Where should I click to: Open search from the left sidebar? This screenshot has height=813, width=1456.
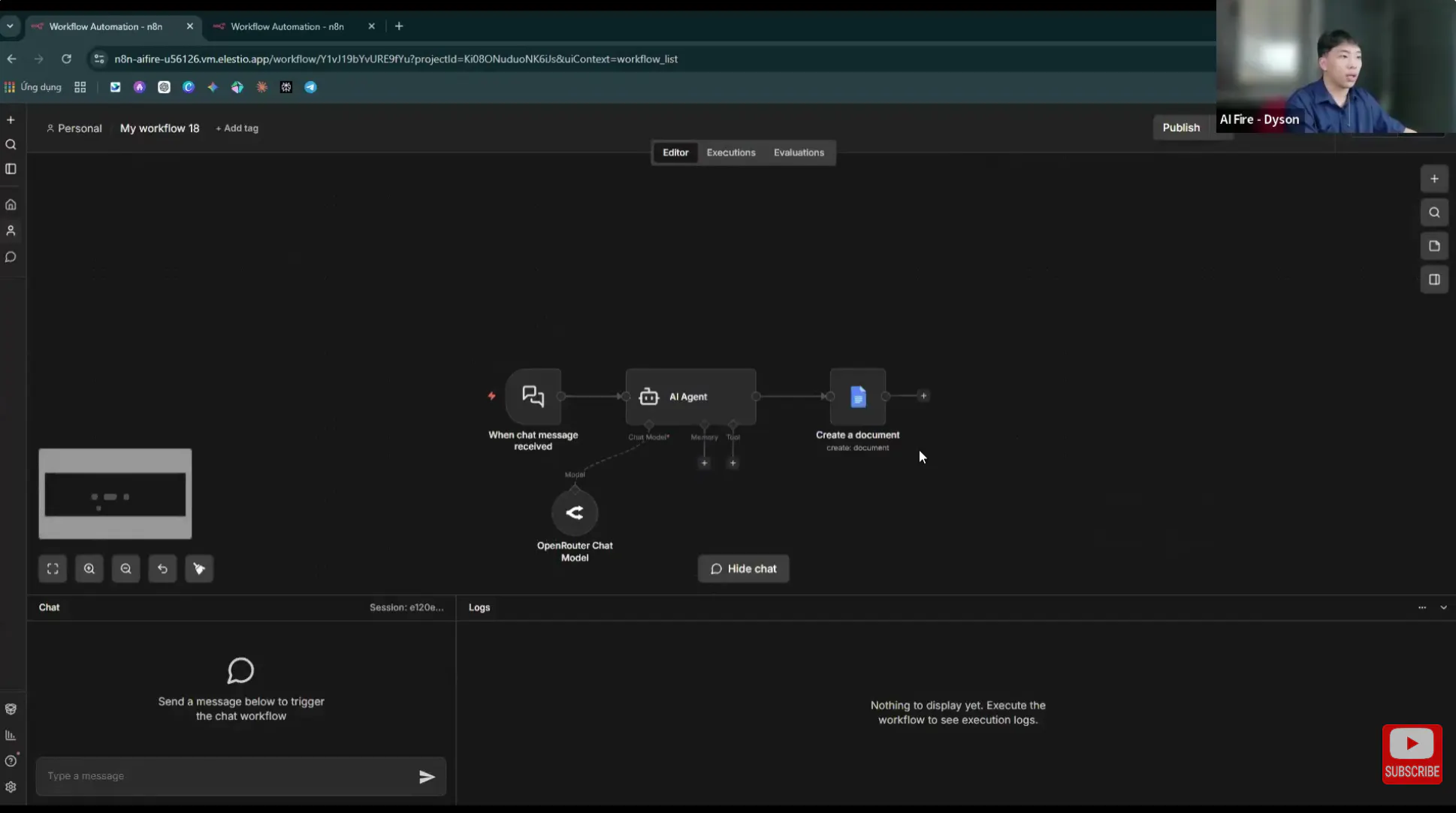[x=11, y=144]
